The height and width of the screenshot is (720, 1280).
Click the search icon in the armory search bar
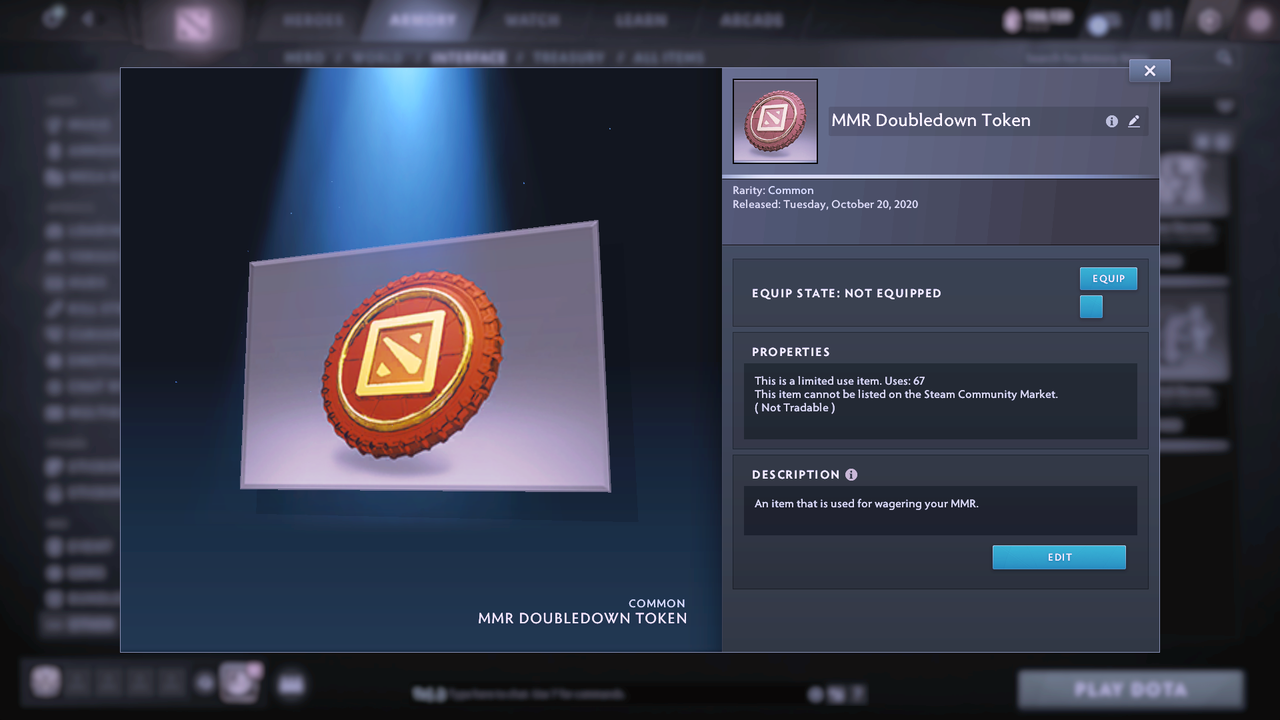tap(1225, 57)
